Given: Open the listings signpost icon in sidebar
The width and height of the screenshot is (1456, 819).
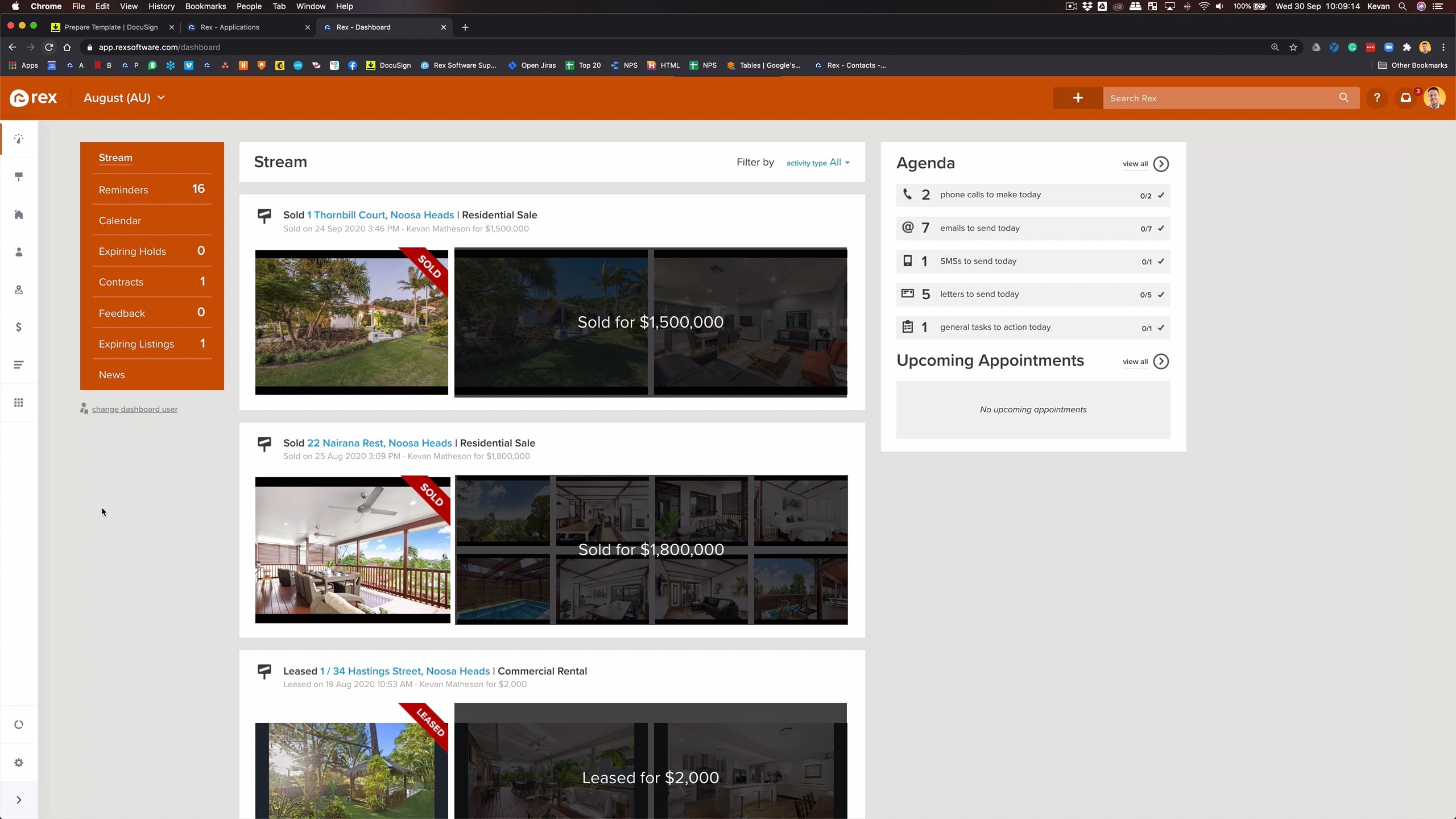Looking at the screenshot, I should pos(19,177).
